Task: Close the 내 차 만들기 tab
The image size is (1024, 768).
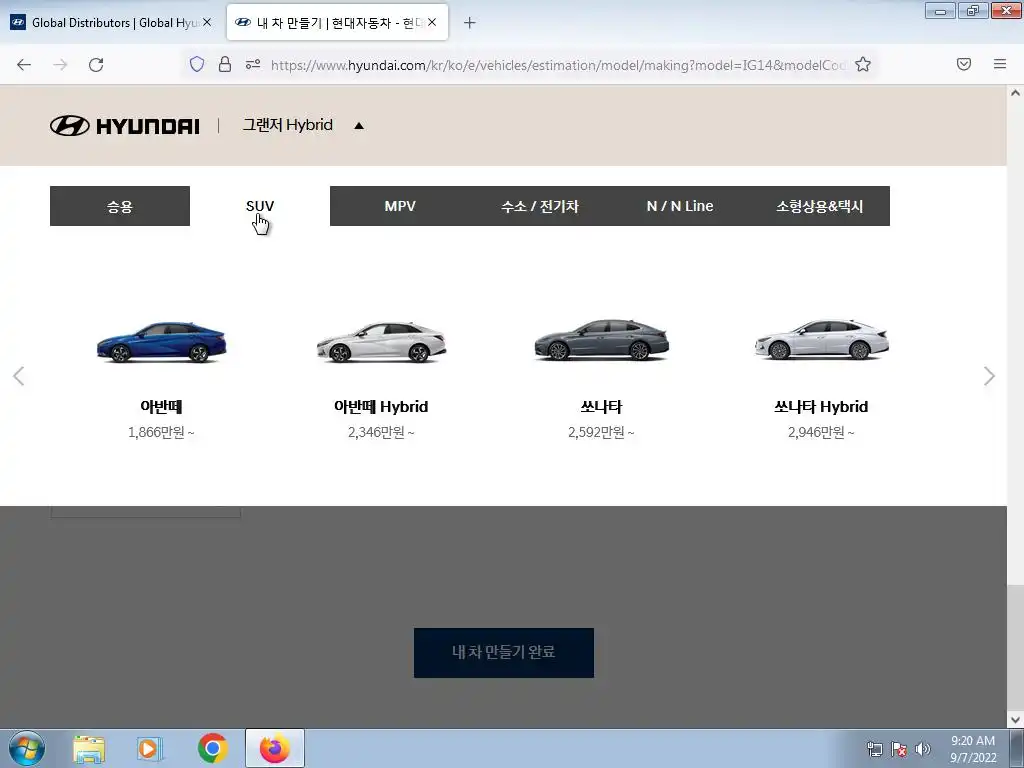Action: click(x=432, y=22)
